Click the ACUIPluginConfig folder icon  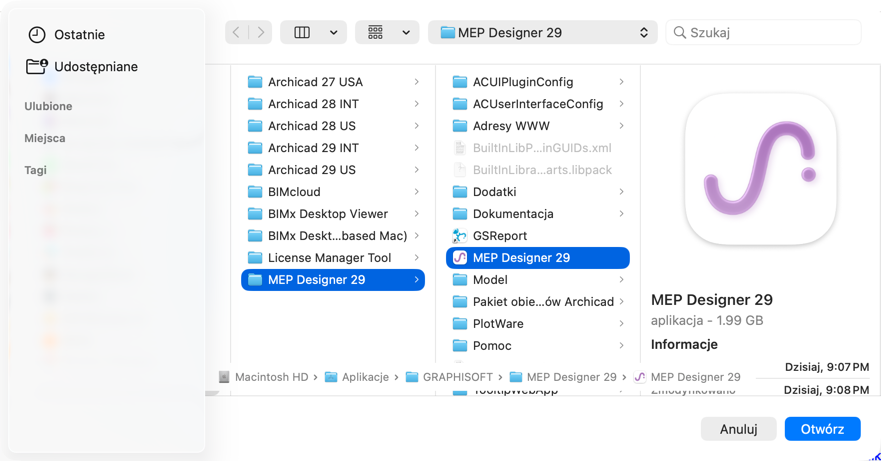pos(460,82)
